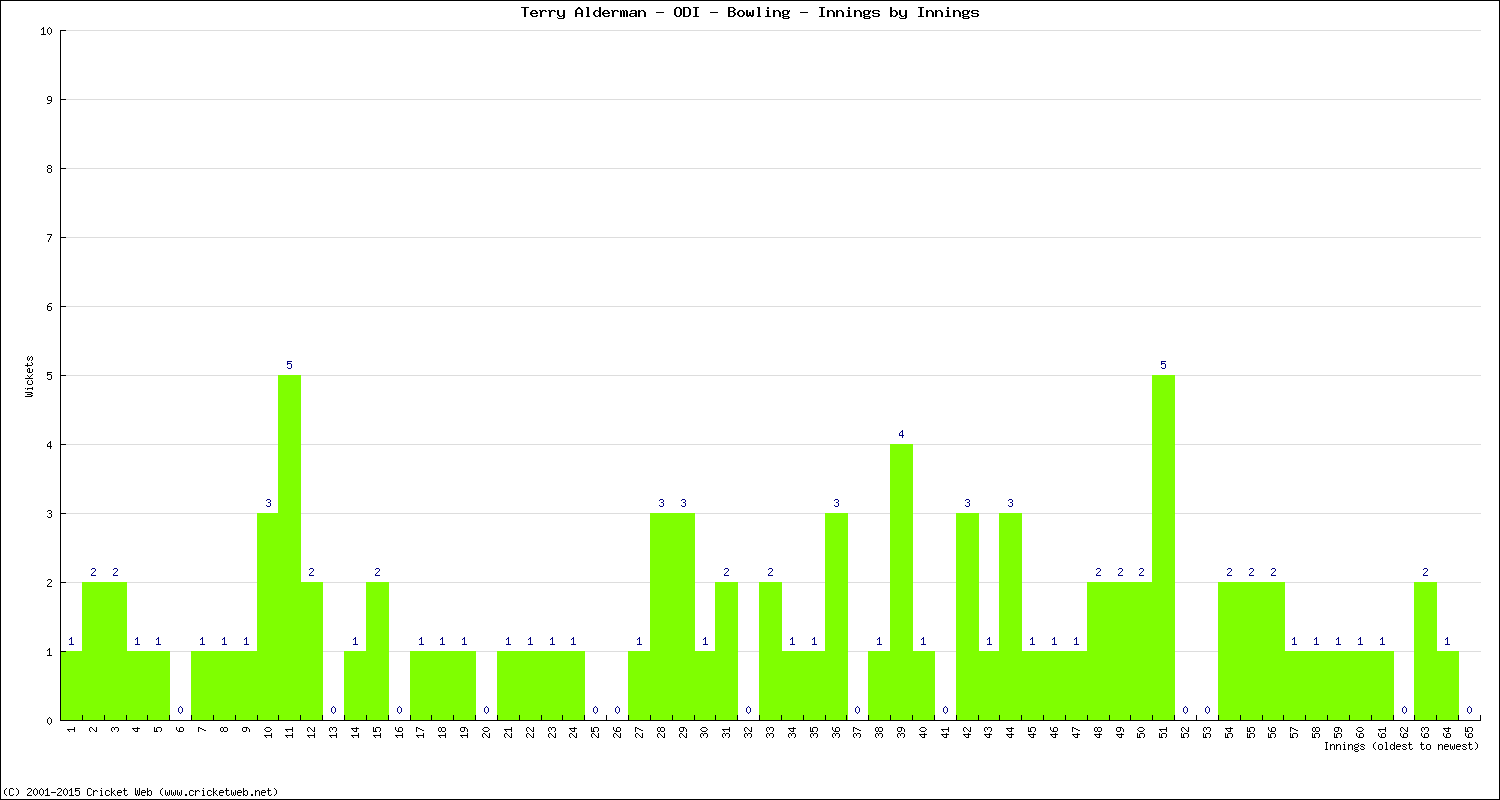This screenshot has width=1500, height=800.
Task: Select the 3-wicket bar at innings 10
Action: point(268,617)
